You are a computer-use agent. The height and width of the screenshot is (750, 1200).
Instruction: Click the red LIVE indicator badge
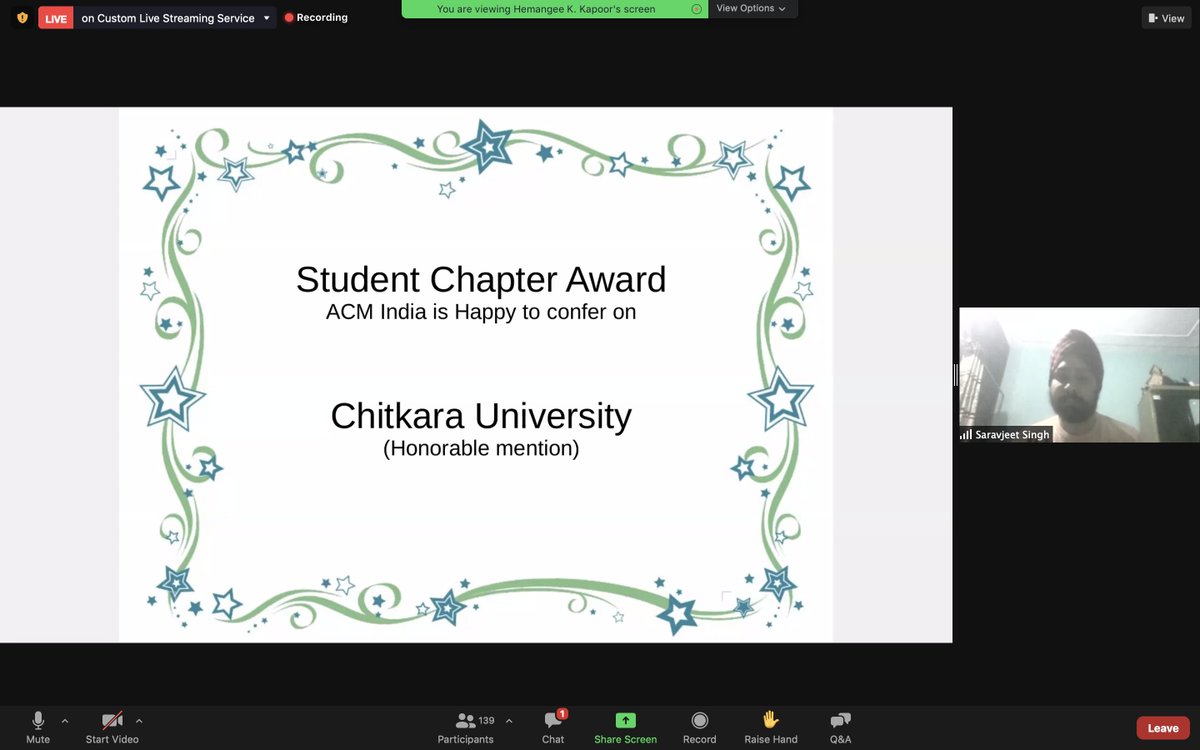click(56, 18)
